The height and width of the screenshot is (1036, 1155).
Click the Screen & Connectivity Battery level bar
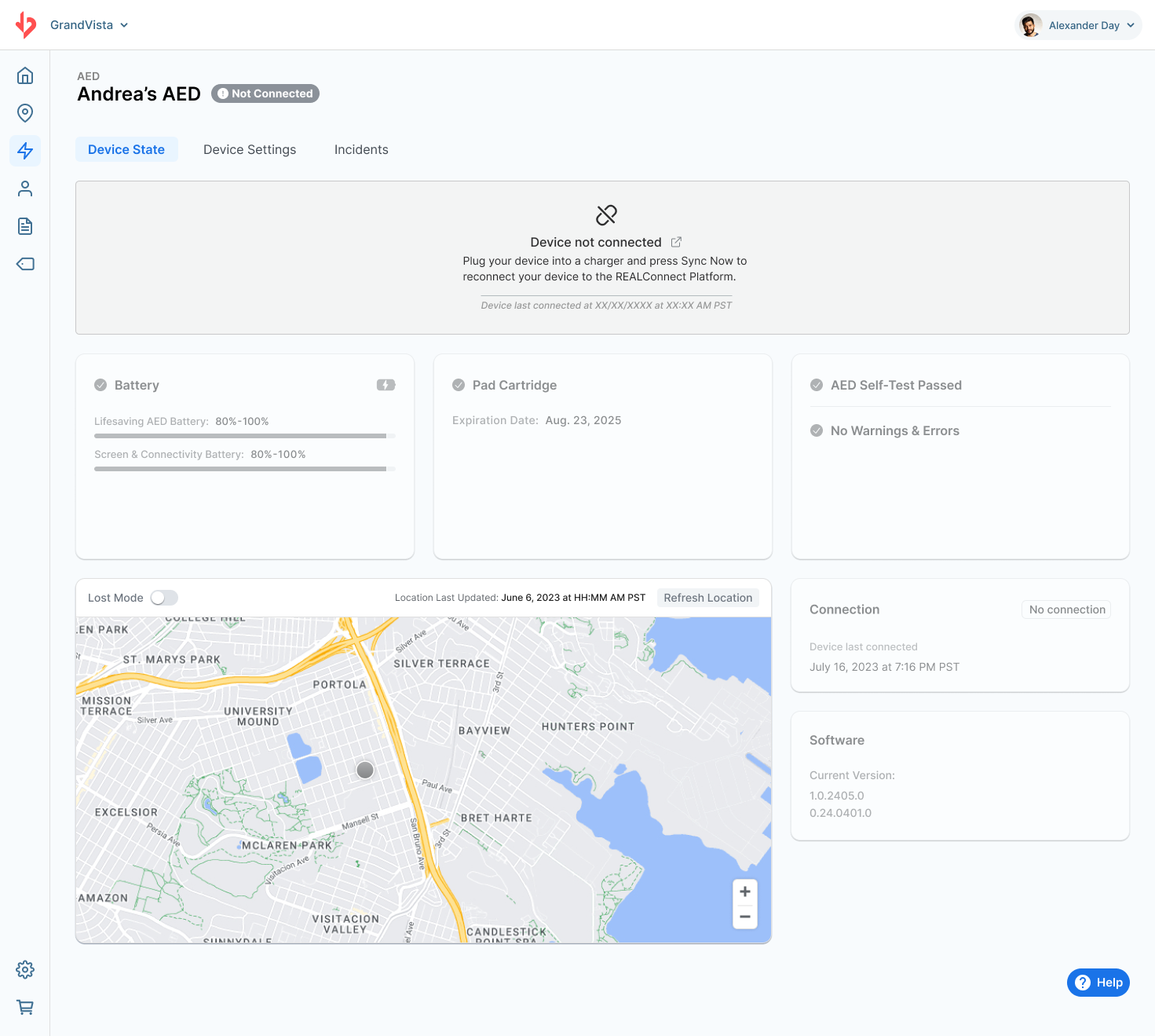[x=245, y=468]
